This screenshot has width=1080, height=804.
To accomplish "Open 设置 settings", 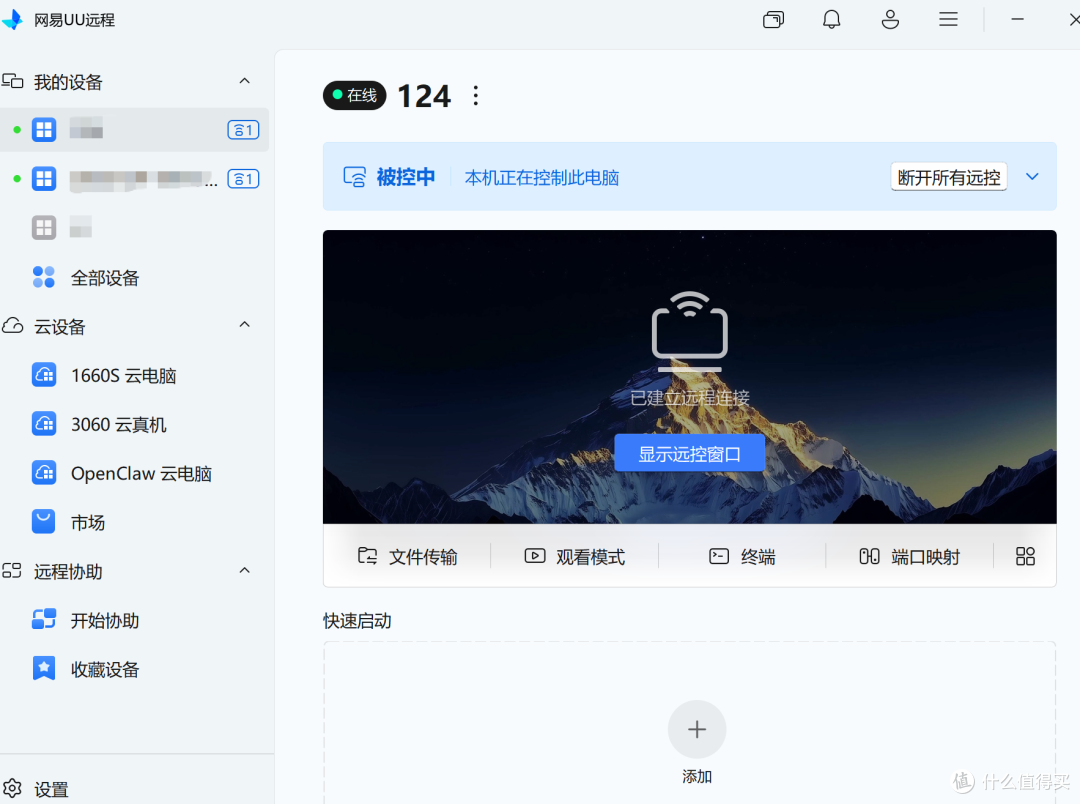I will [x=51, y=789].
